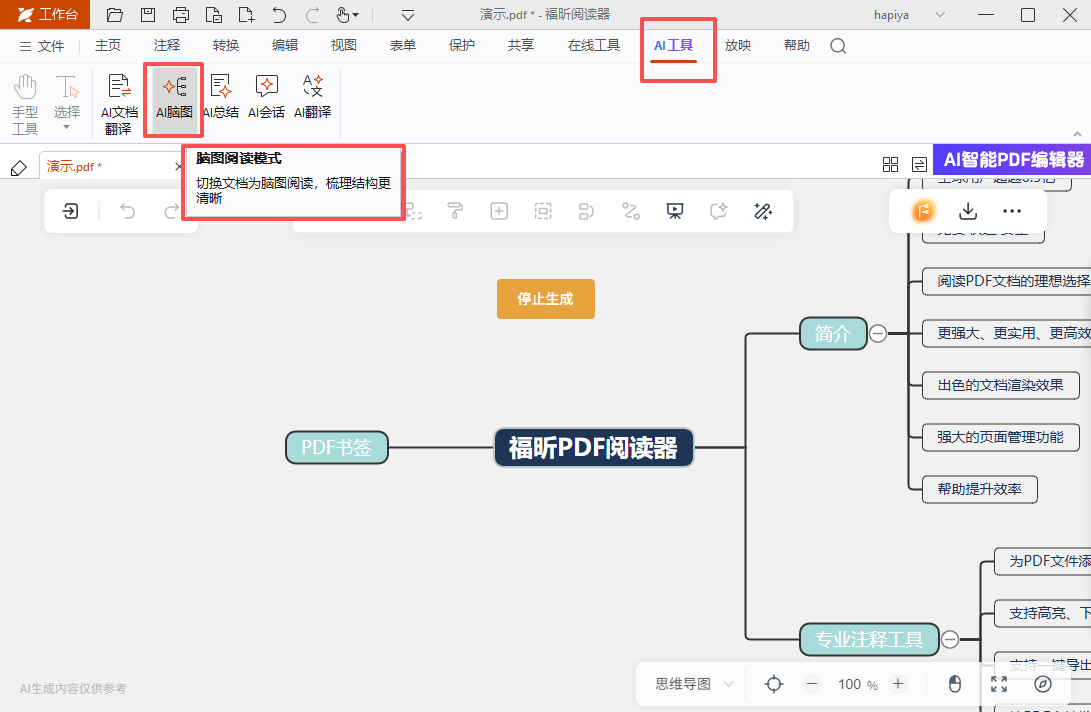The width and height of the screenshot is (1091, 712).
Task: Click 停止生成 to stop generation
Action: 546,299
